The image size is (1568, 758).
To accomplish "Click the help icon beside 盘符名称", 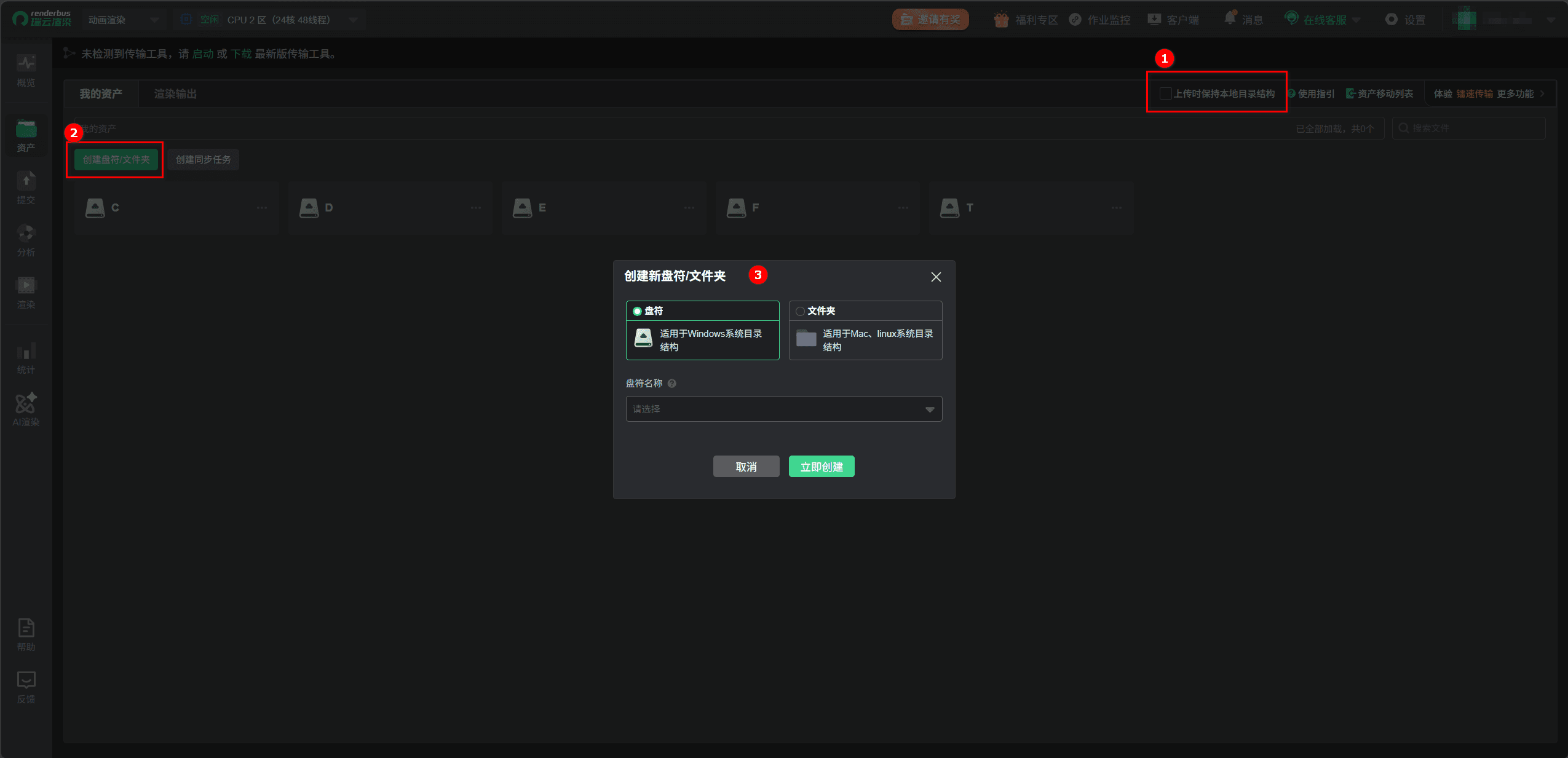I will [672, 384].
